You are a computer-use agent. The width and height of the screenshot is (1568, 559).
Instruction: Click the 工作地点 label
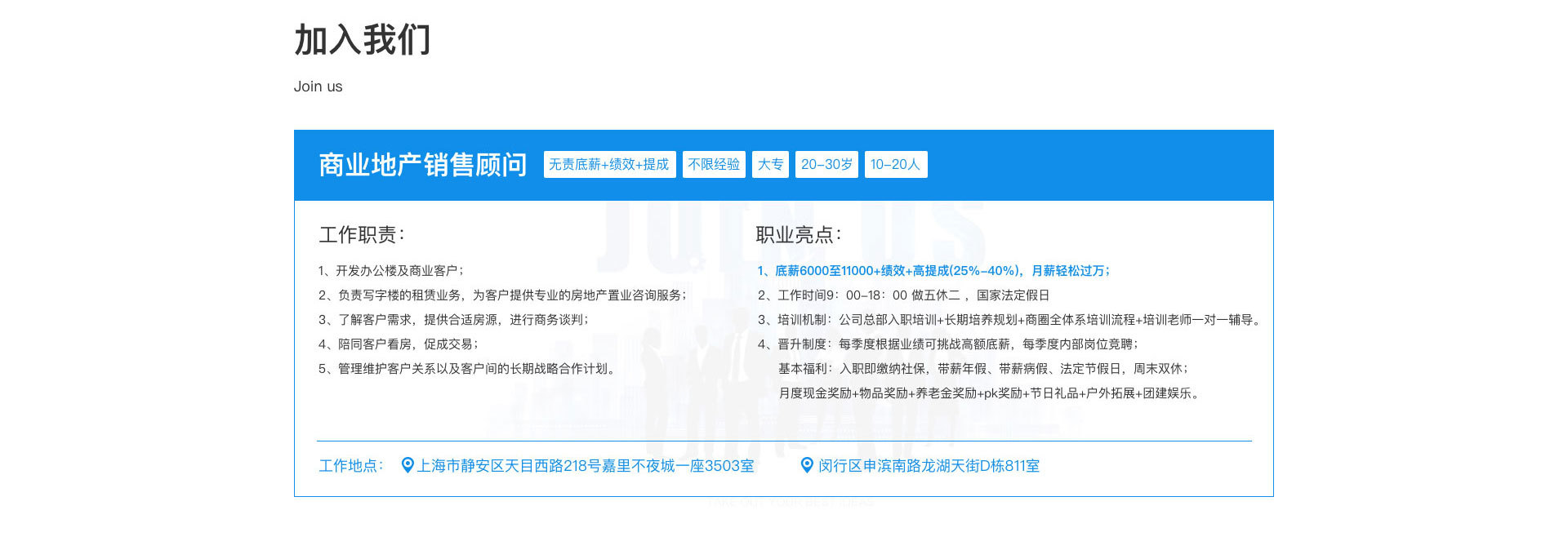click(351, 466)
